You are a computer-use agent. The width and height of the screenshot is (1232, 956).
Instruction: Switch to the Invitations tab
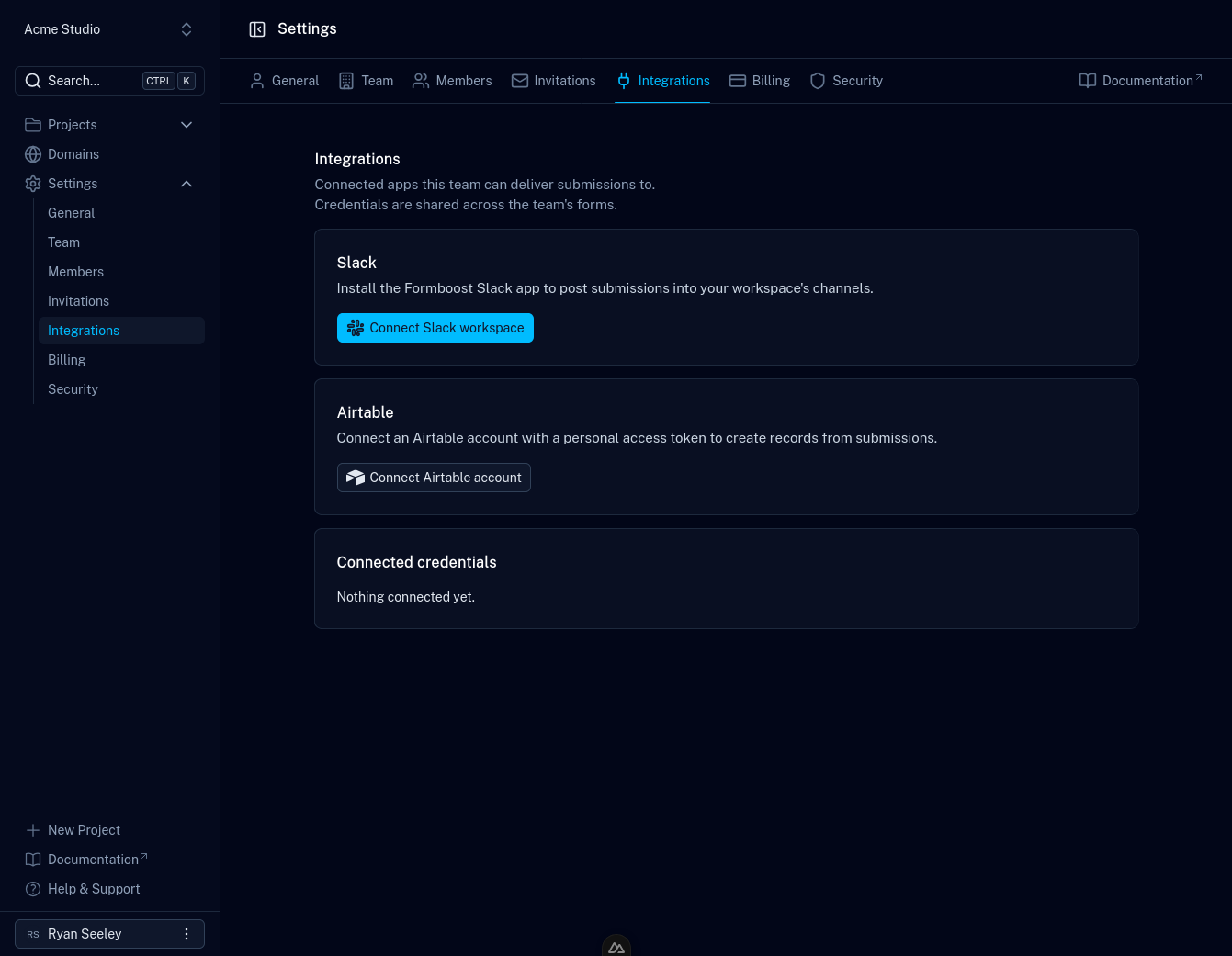[x=554, y=81]
